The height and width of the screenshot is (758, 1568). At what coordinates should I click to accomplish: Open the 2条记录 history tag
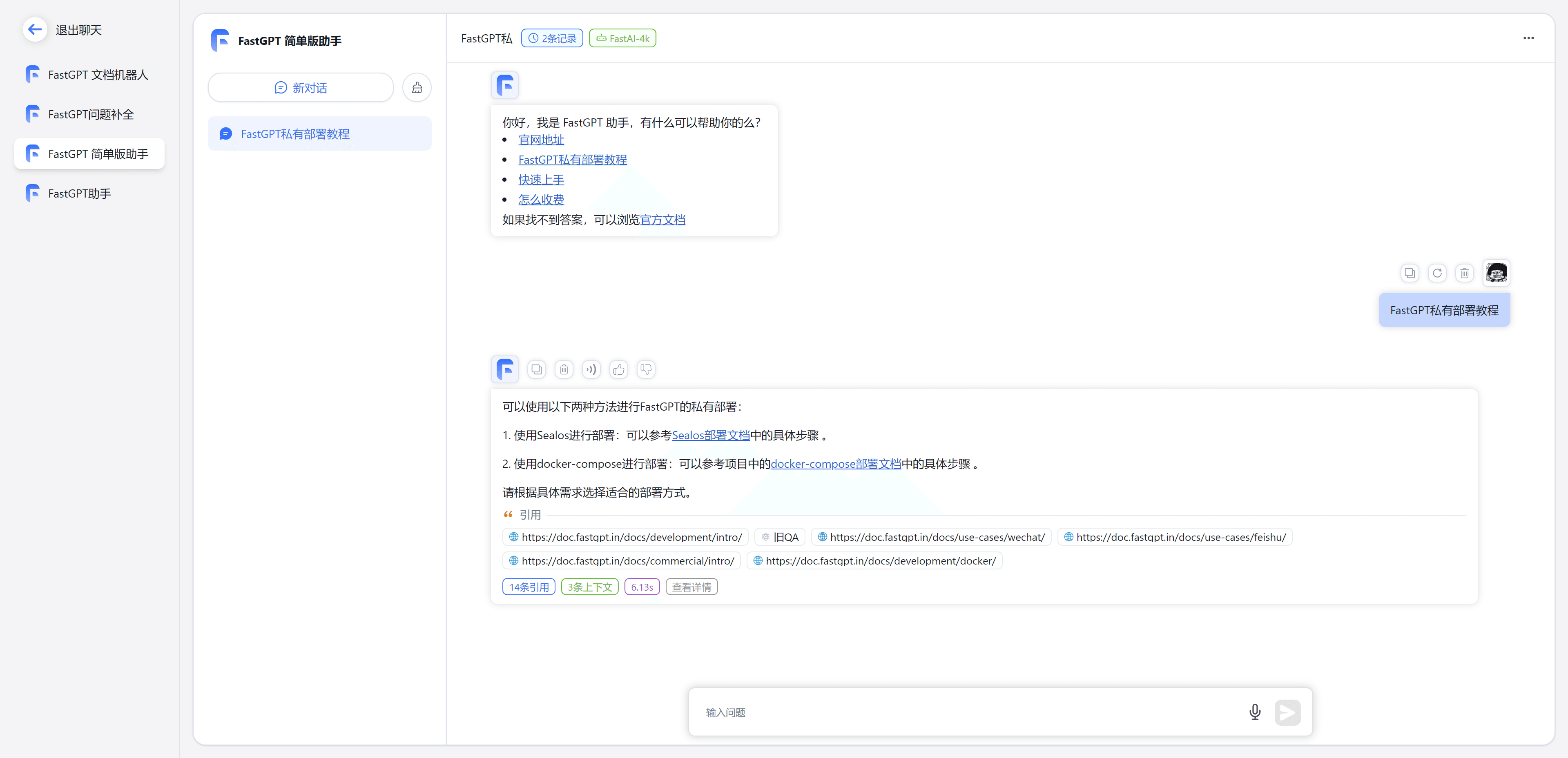552,38
